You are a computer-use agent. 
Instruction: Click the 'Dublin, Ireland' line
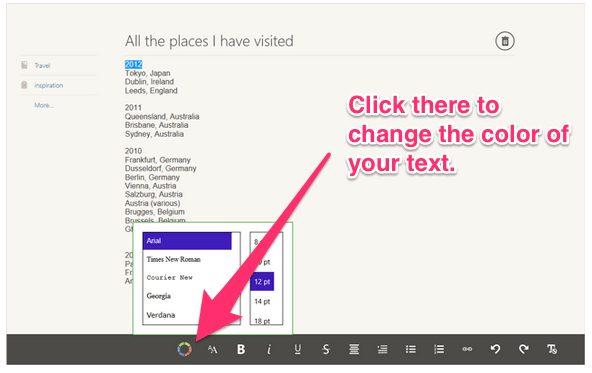[x=150, y=82]
